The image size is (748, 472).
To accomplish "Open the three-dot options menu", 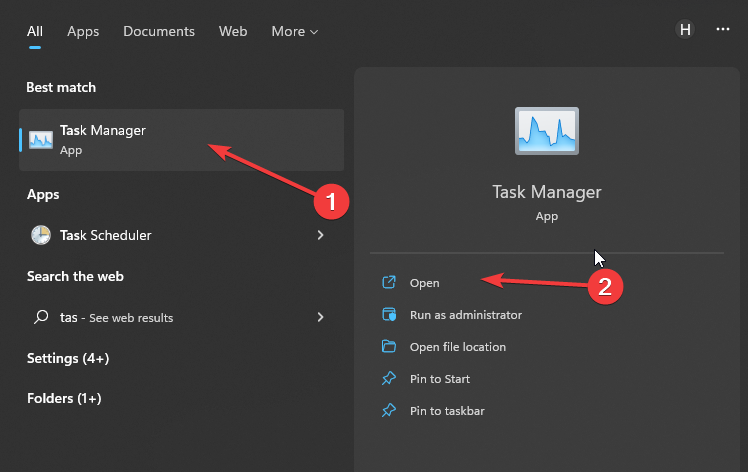I will click(723, 30).
